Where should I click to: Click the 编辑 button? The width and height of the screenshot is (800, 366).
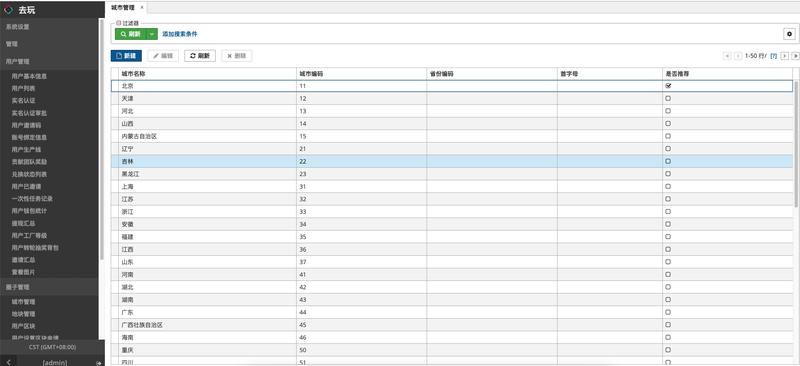pyautogui.click(x=163, y=56)
